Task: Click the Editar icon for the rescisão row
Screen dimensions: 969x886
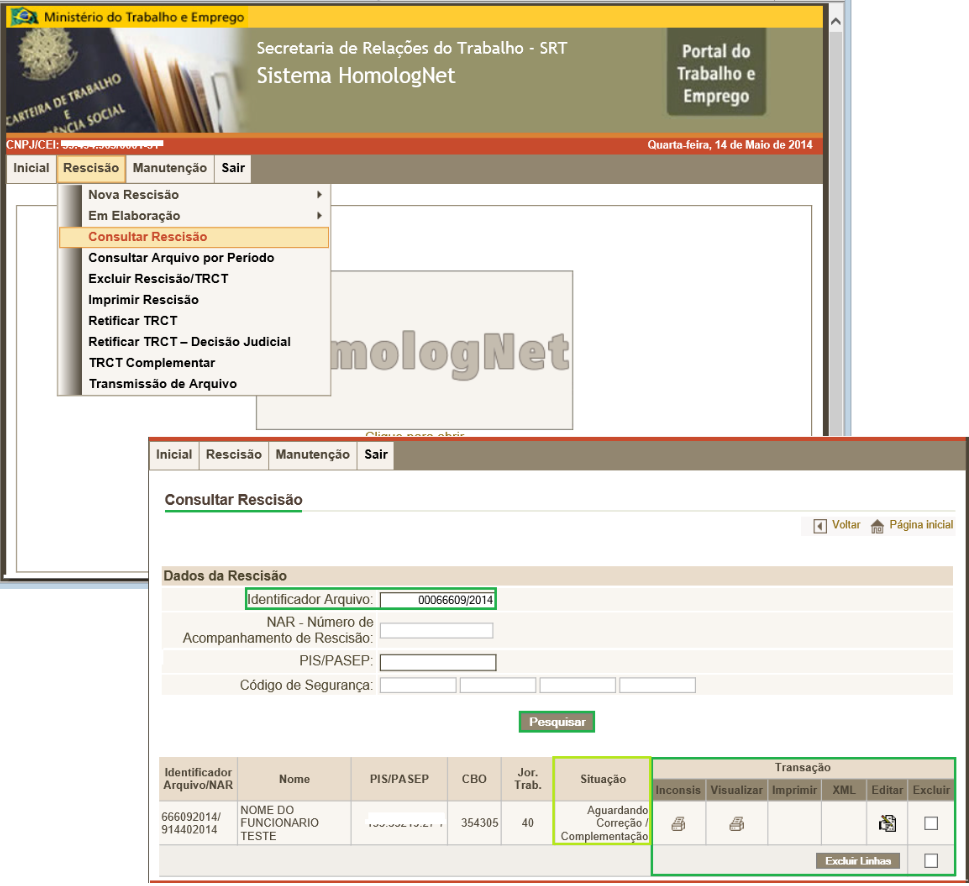Action: click(887, 824)
